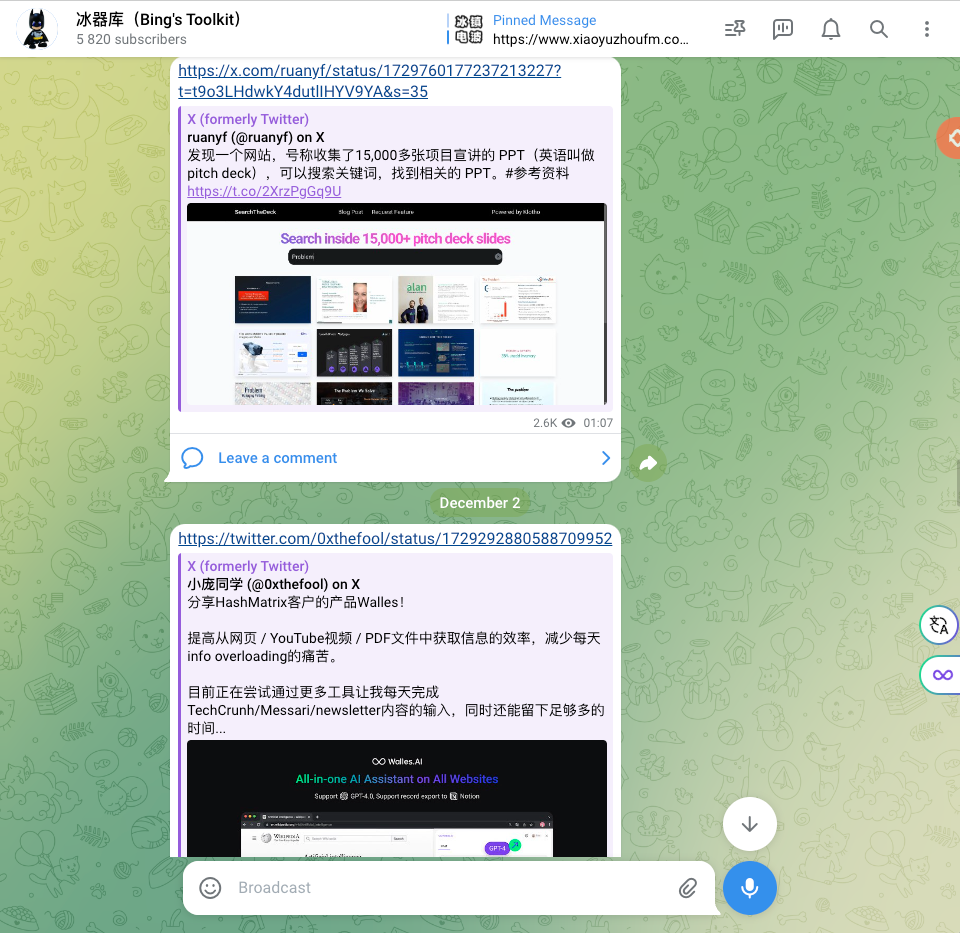
Task: Open the three-dot channel menu
Action: pos(926,29)
